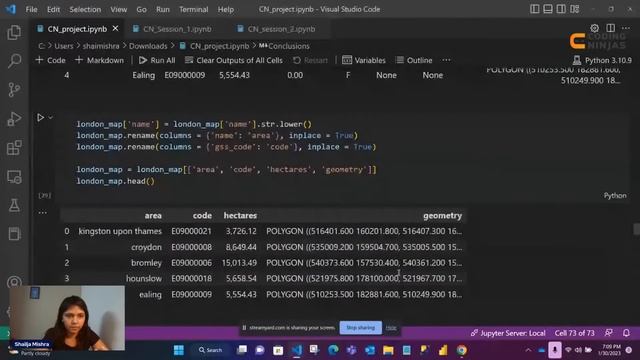Open the Go menu
Screen dimensions: 640x360
[141, 9]
